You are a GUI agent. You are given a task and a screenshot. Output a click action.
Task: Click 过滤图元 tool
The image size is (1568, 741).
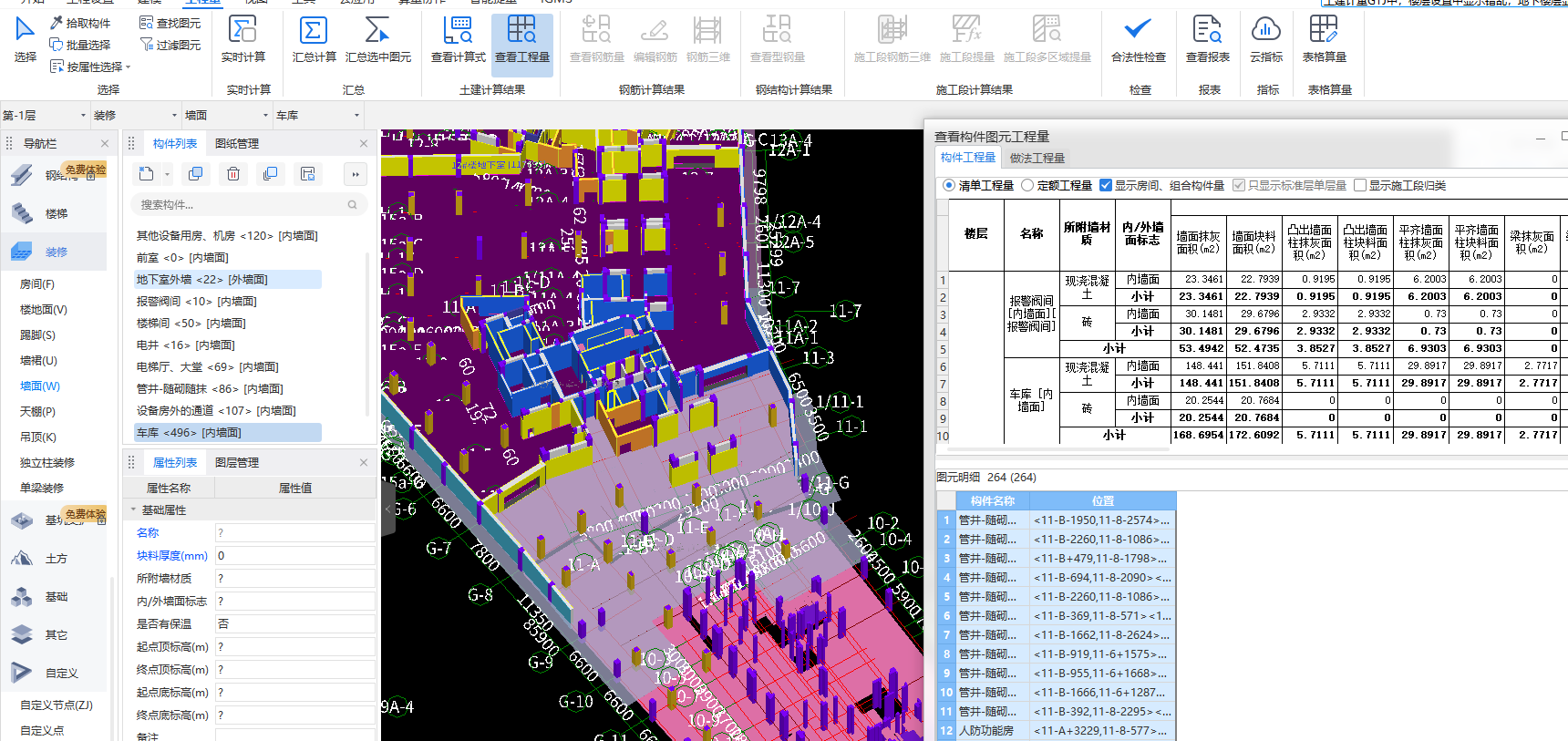click(x=170, y=45)
